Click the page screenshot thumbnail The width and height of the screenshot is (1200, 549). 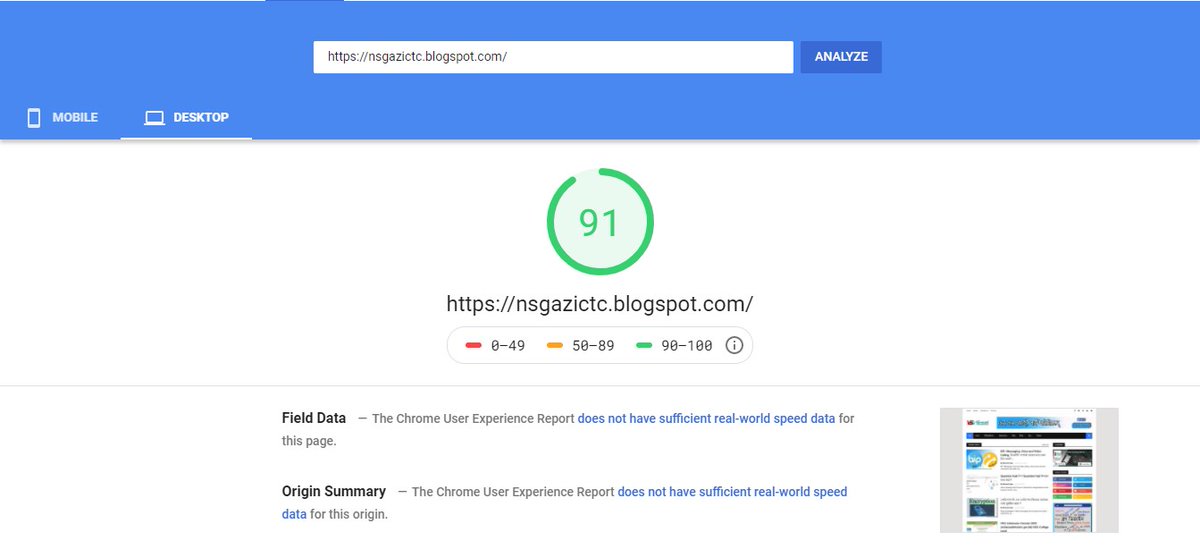click(x=1029, y=470)
